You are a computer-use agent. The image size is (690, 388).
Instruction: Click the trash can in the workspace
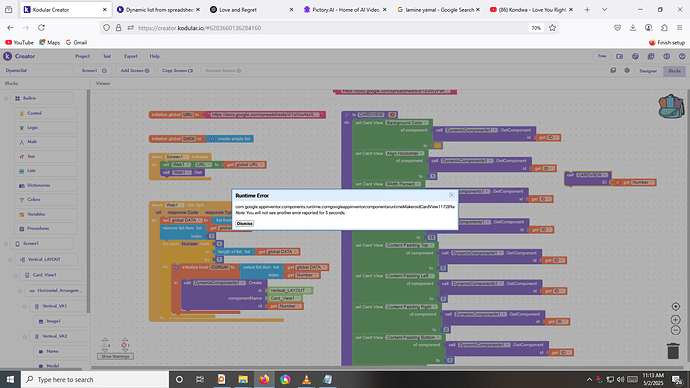pos(673,351)
